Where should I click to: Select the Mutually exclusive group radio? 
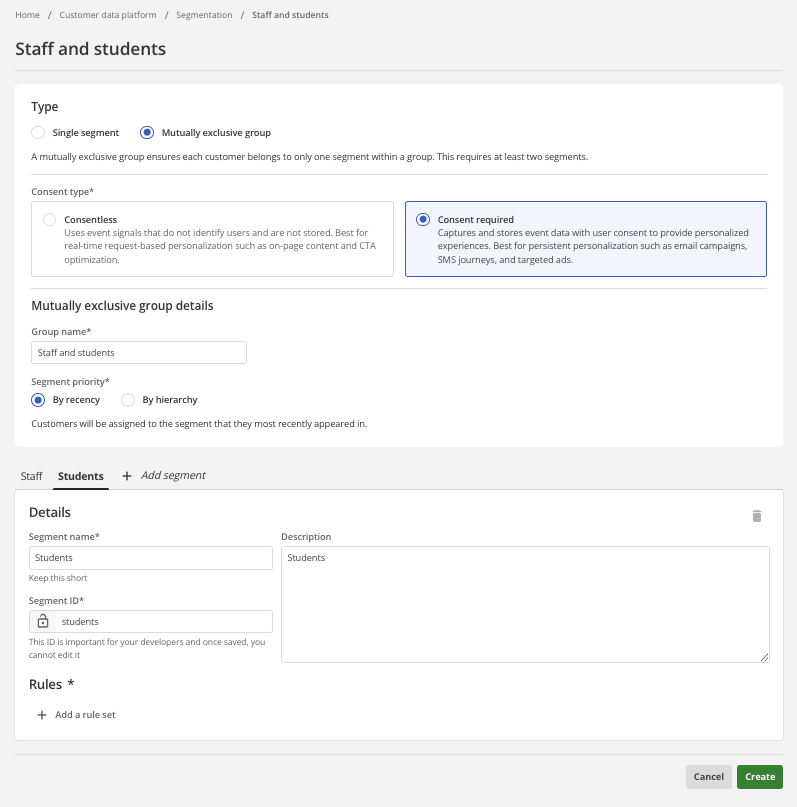147,133
